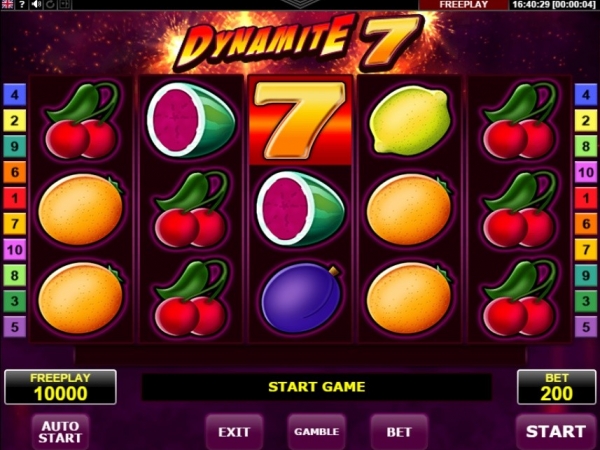The height and width of the screenshot is (450, 600).
Task: Select left payline 10 pink marker
Action: (x=15, y=249)
